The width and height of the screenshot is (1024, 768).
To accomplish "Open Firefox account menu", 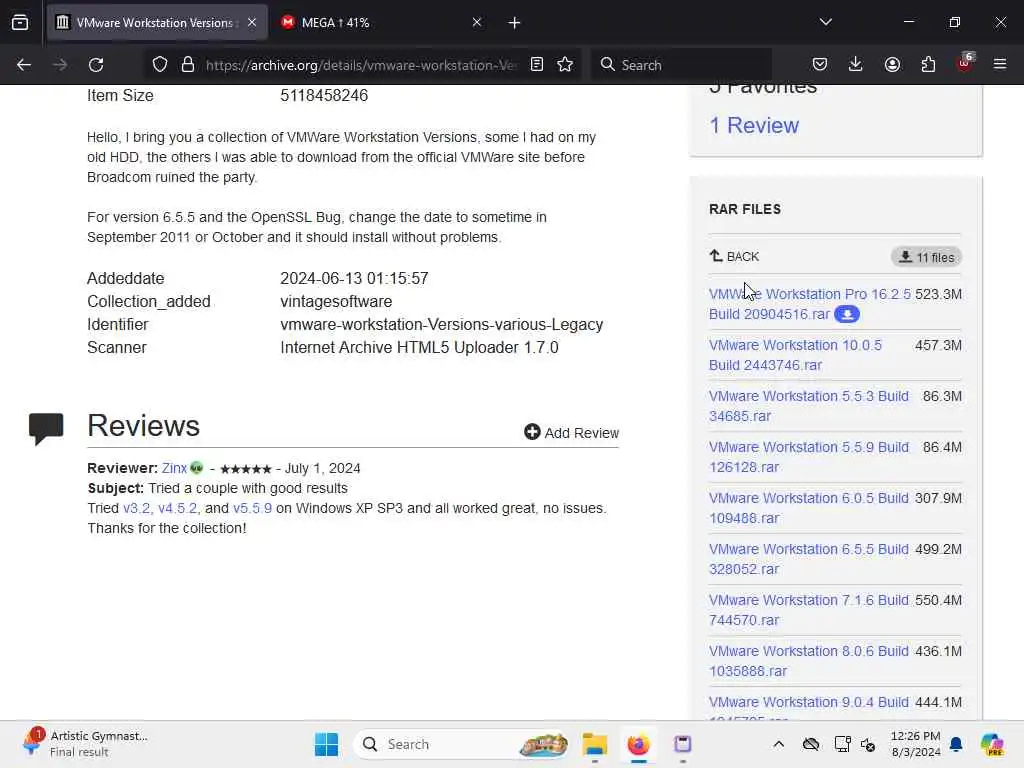I will pyautogui.click(x=892, y=65).
